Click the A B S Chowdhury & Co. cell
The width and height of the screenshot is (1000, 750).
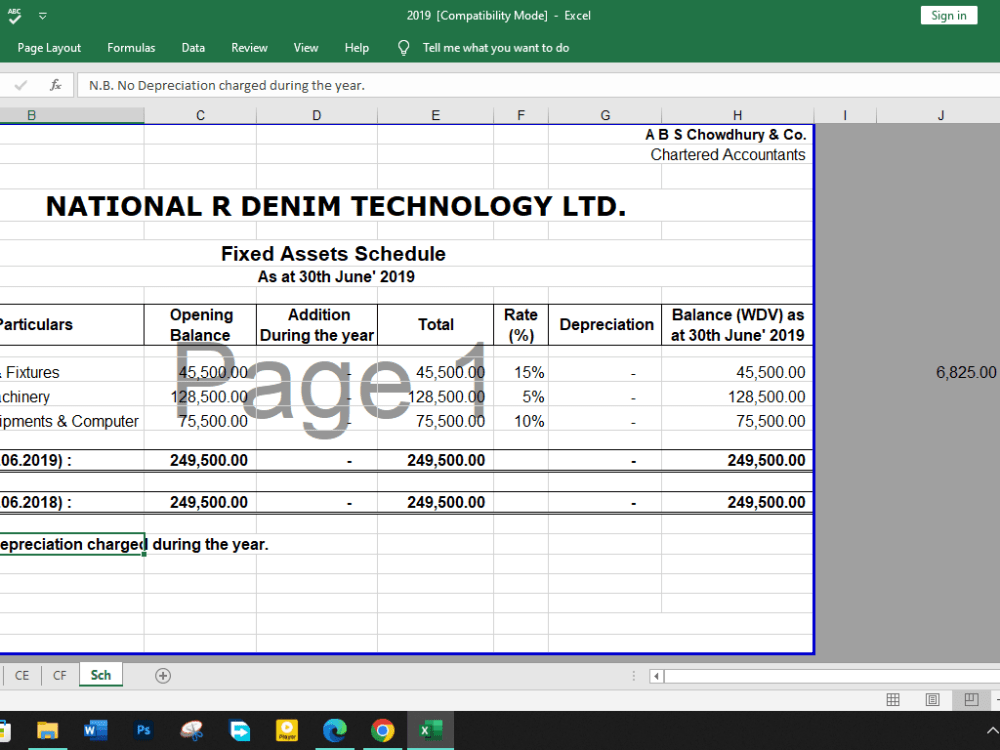[x=725, y=135]
